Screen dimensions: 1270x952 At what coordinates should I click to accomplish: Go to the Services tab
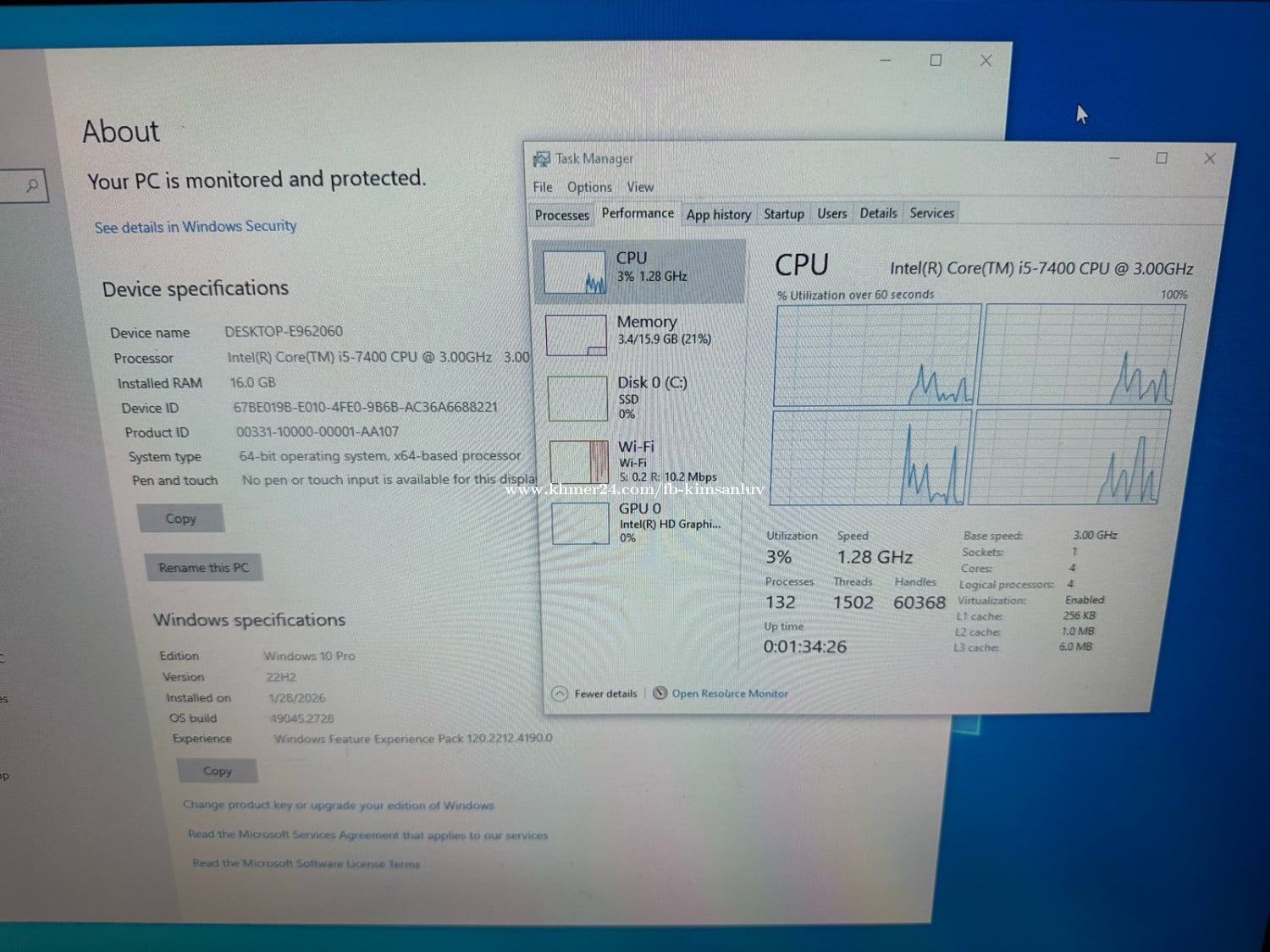click(x=931, y=213)
